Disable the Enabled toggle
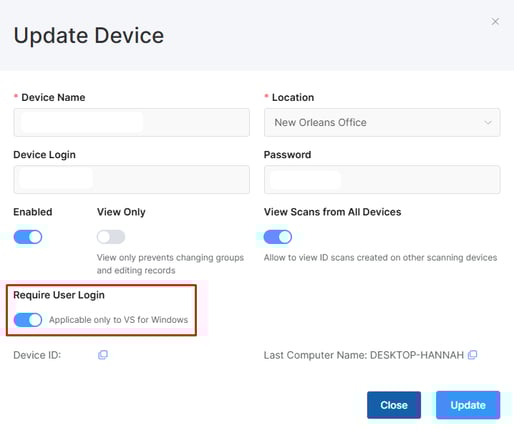The height and width of the screenshot is (433, 514). click(28, 237)
